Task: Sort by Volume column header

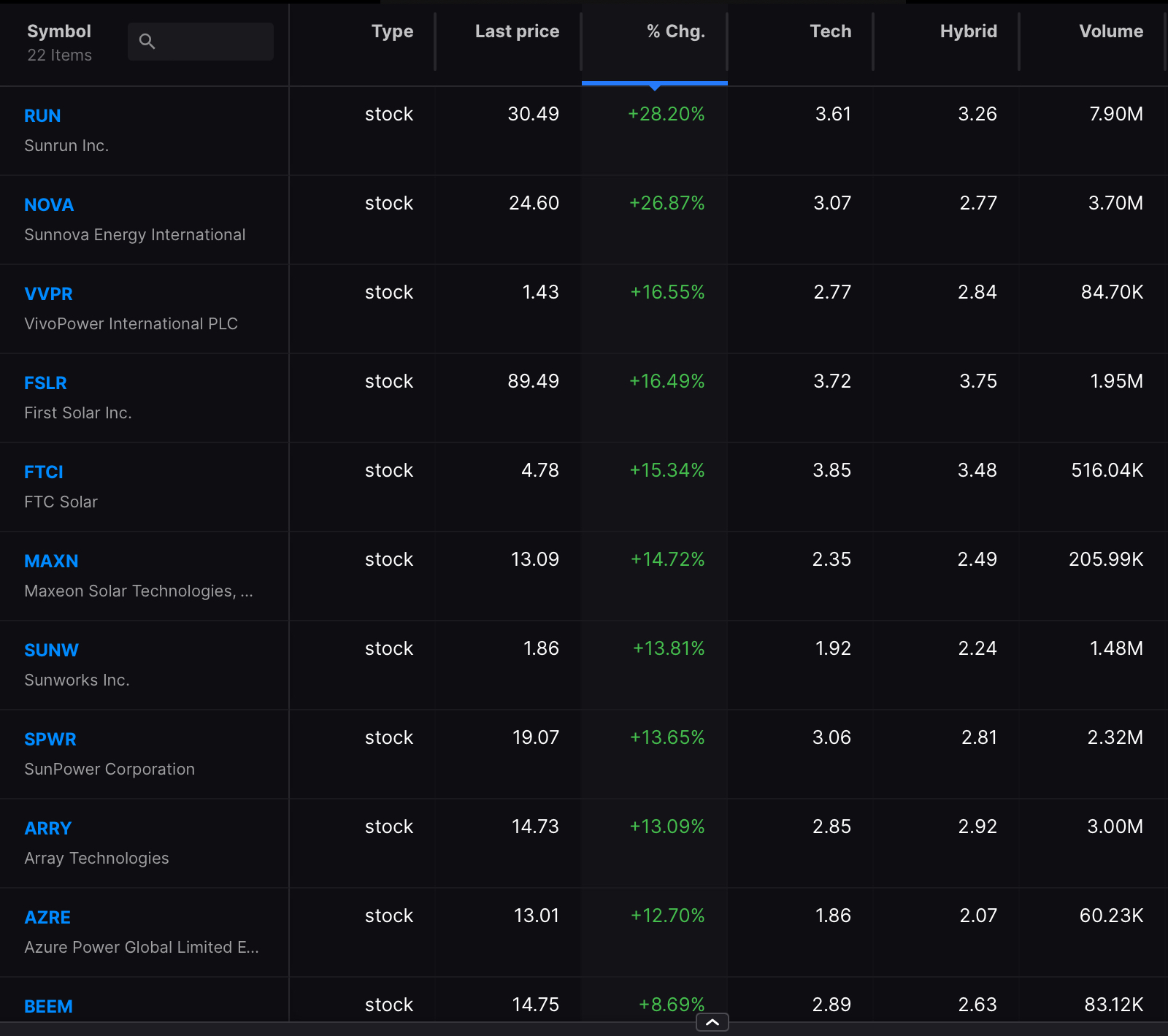Action: point(1111,31)
